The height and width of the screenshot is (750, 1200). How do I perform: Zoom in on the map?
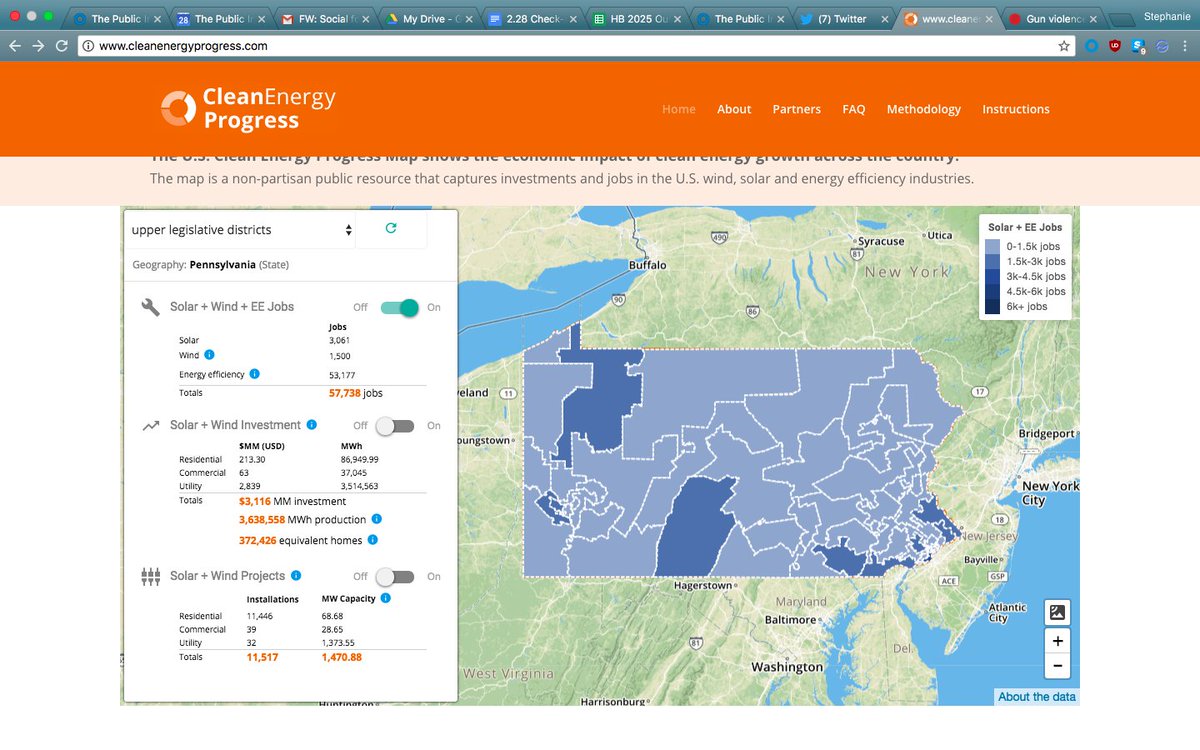point(1057,640)
